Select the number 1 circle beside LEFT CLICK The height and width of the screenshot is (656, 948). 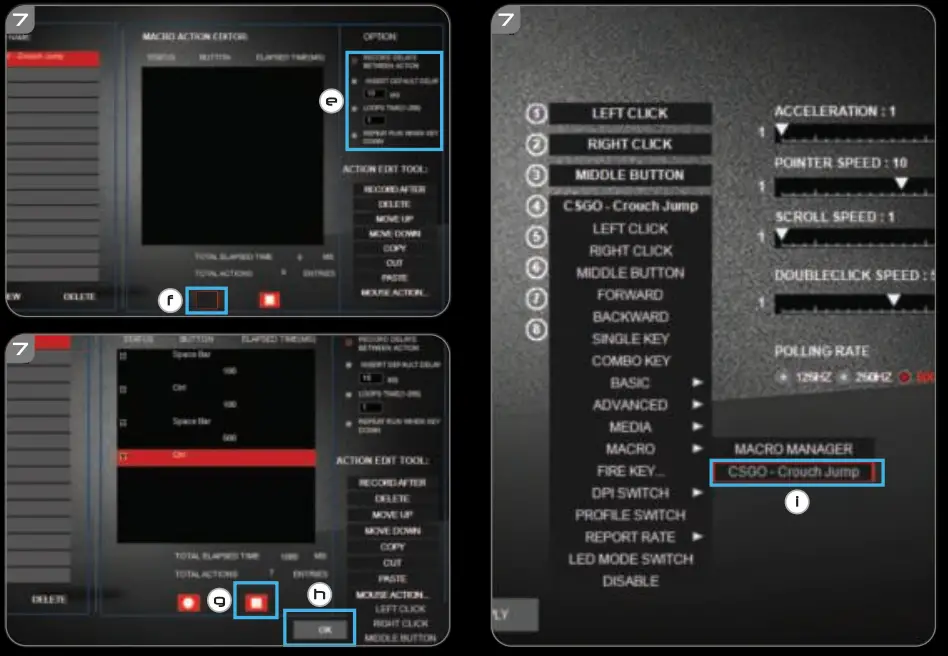pyautogui.click(x=536, y=113)
